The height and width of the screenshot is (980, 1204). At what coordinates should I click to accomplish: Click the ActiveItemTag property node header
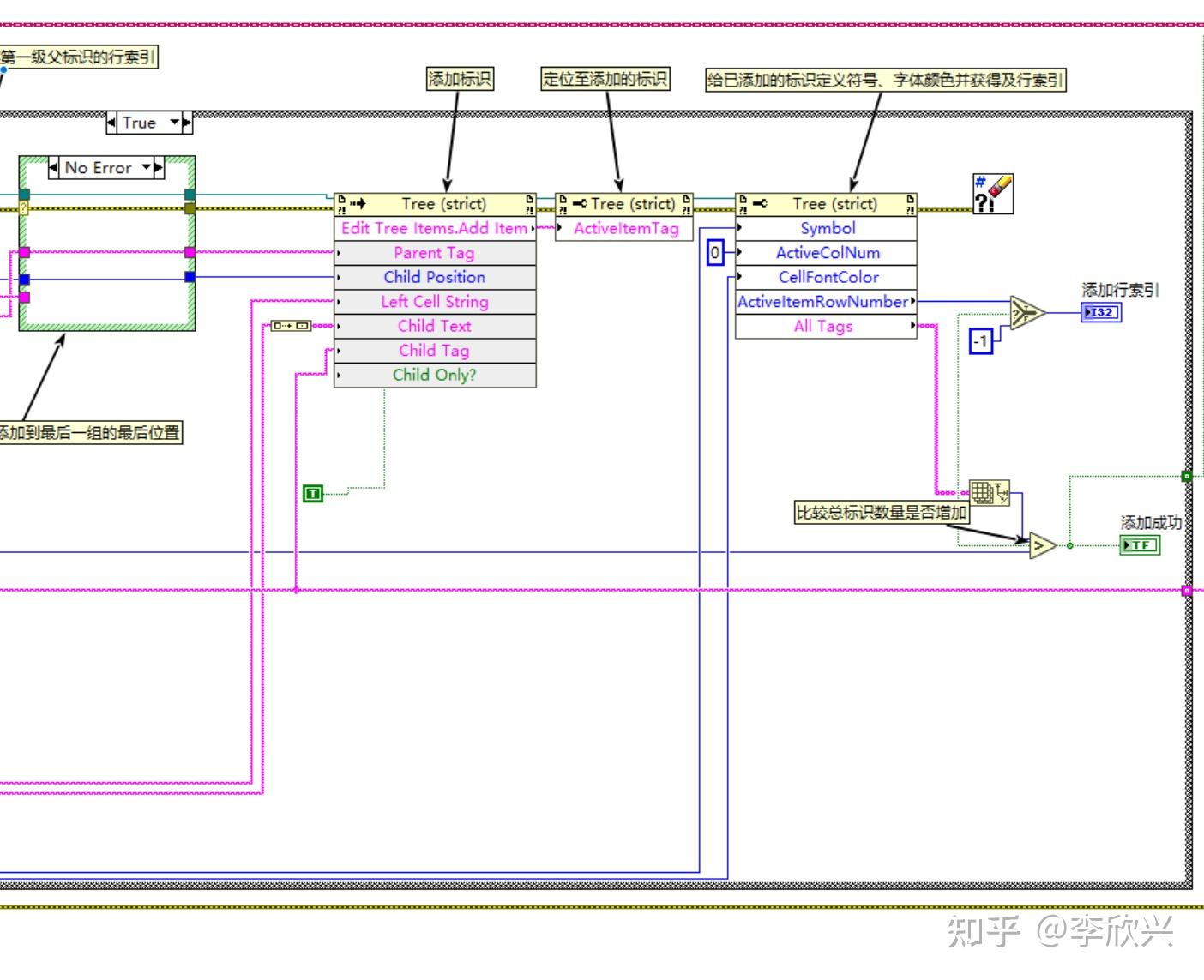click(624, 204)
